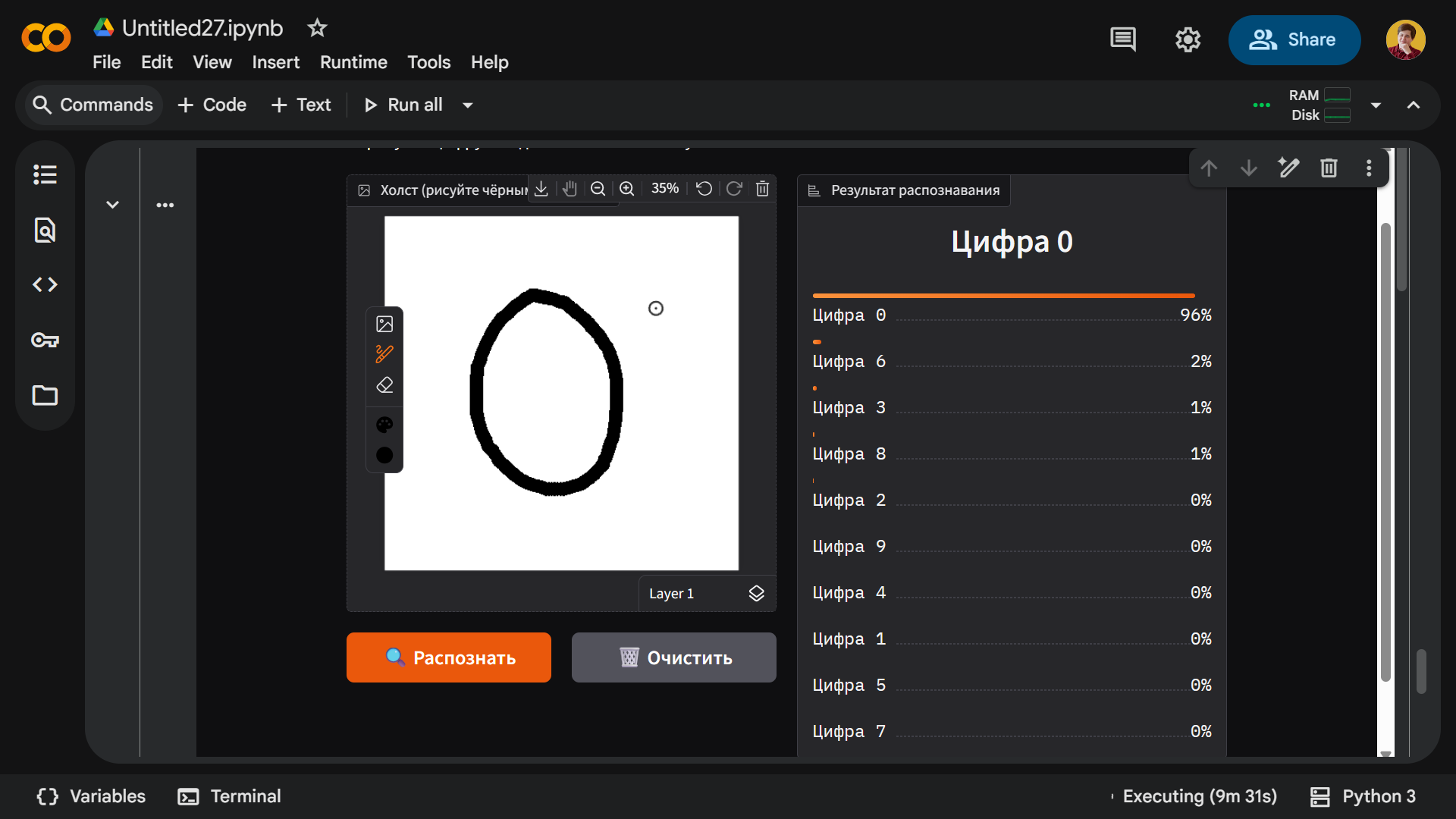Image resolution: width=1456 pixels, height=819 pixels.
Task: Open the Files folder sidebar
Action: click(x=45, y=395)
